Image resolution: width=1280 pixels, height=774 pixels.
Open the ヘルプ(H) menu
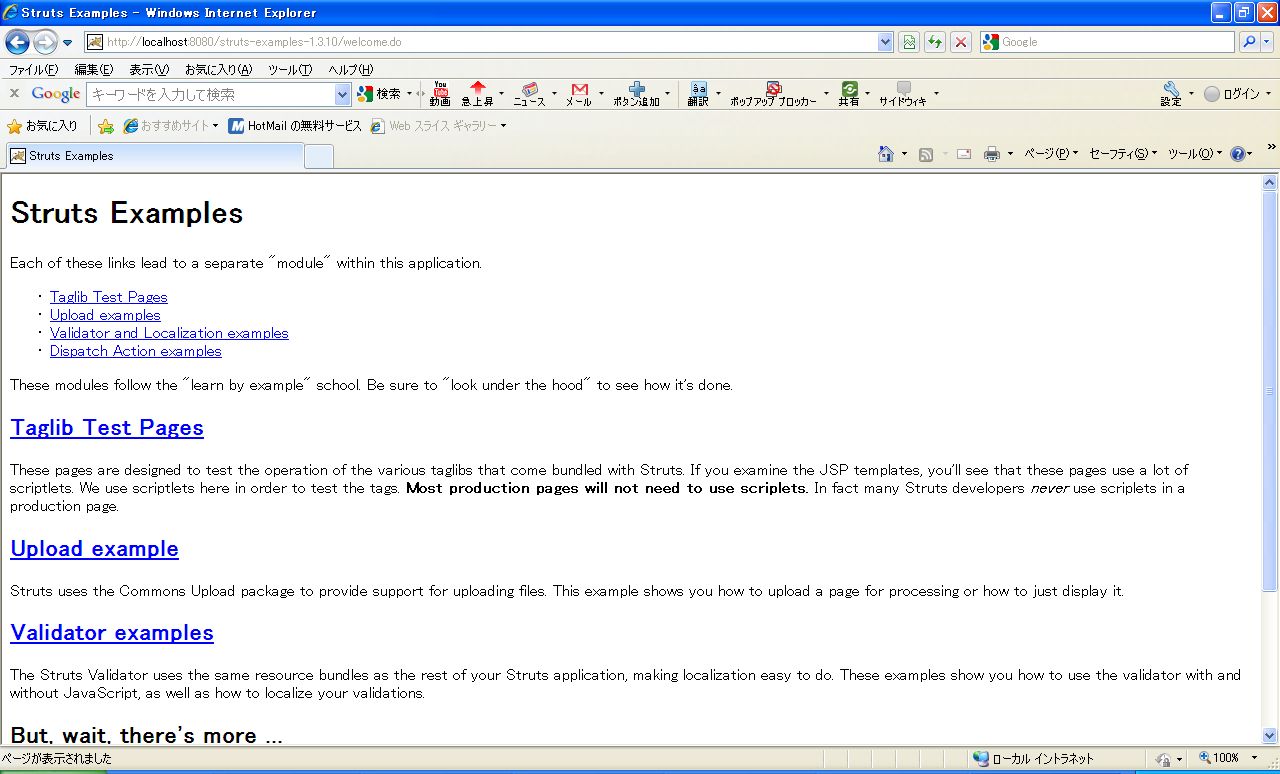point(351,70)
